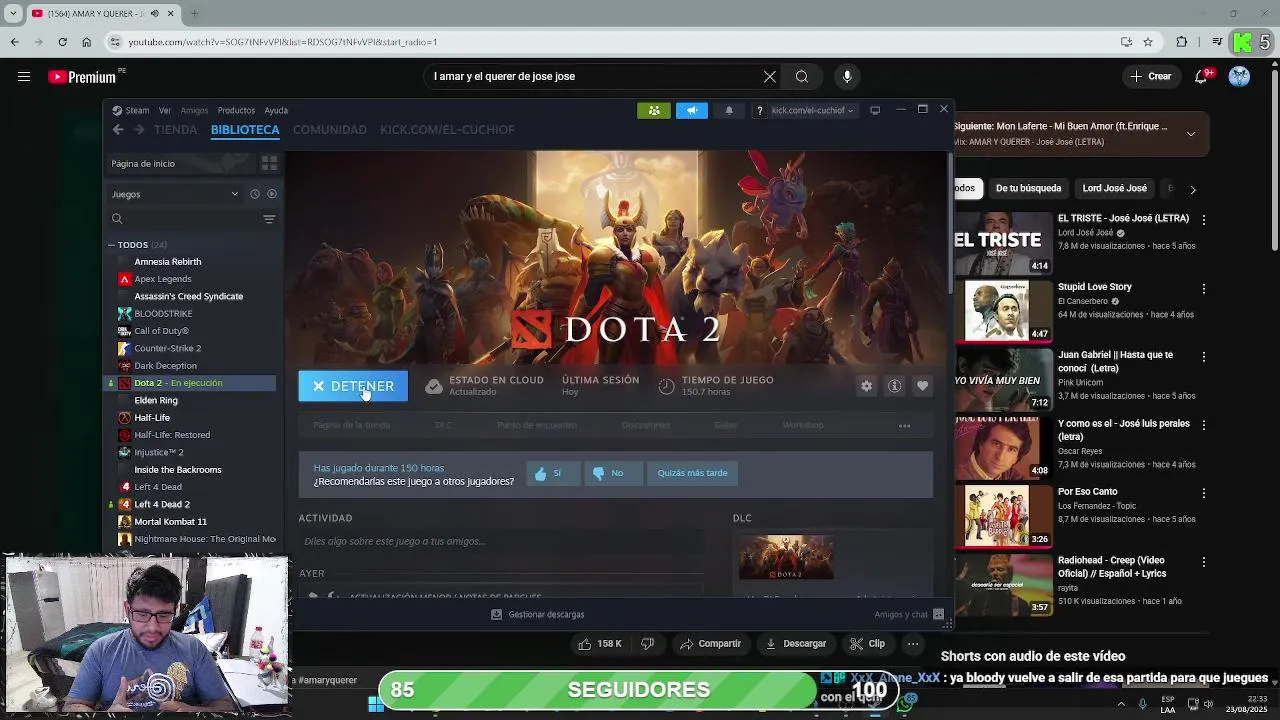The width and height of the screenshot is (1280, 720).
Task: Select Mortal Kombat 11 in library
Action: (170, 522)
